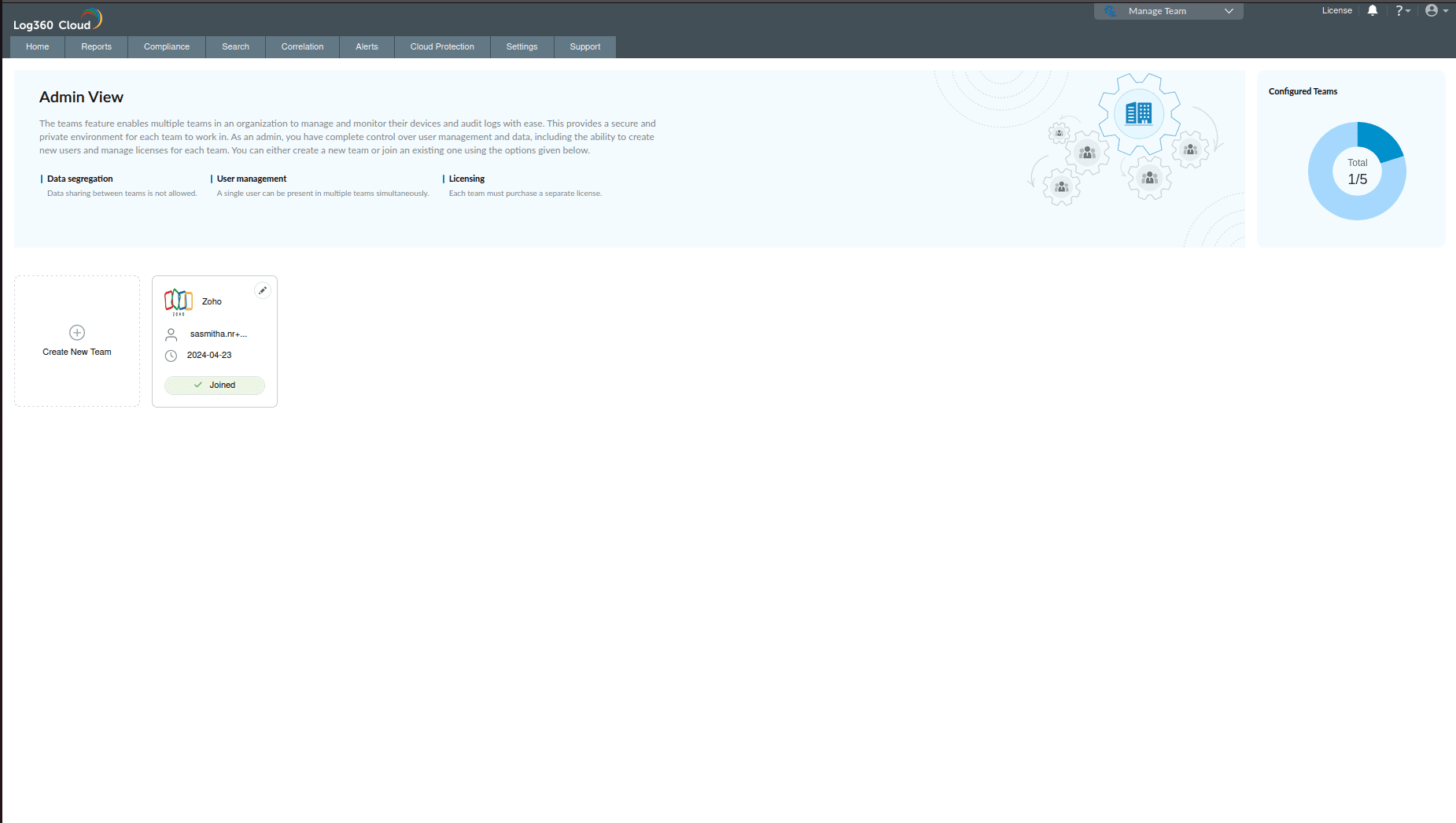
Task: Navigate to the Settings tab
Action: click(x=522, y=47)
